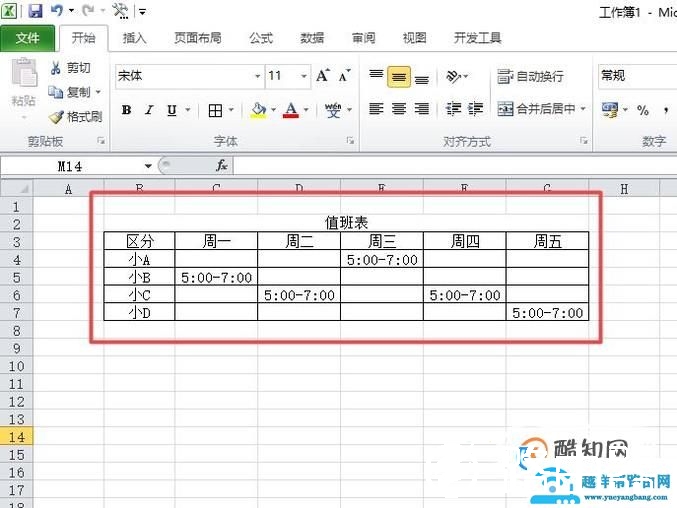The width and height of the screenshot is (677, 508).
Task: Switch to the 审阅 ribbon tab
Action: coord(364,38)
